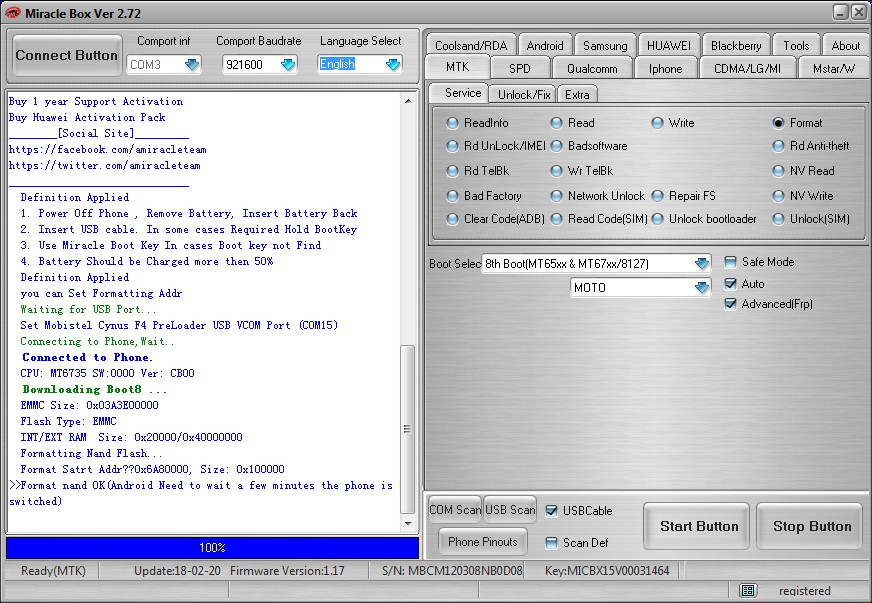Switch to the Samsung tab
Screen dimensions: 872x603
pyautogui.click(x=605, y=46)
